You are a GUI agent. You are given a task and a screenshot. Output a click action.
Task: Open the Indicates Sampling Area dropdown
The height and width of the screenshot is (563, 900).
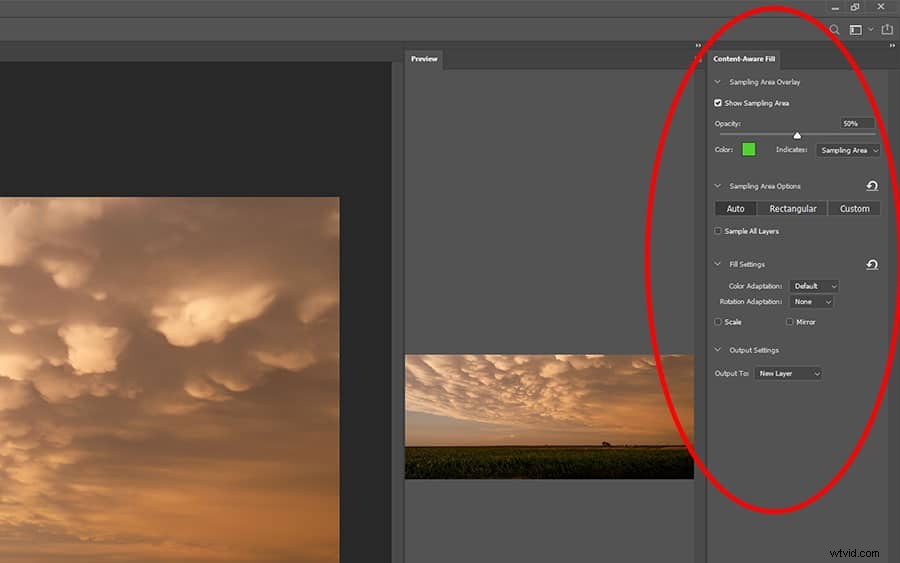[x=848, y=150]
